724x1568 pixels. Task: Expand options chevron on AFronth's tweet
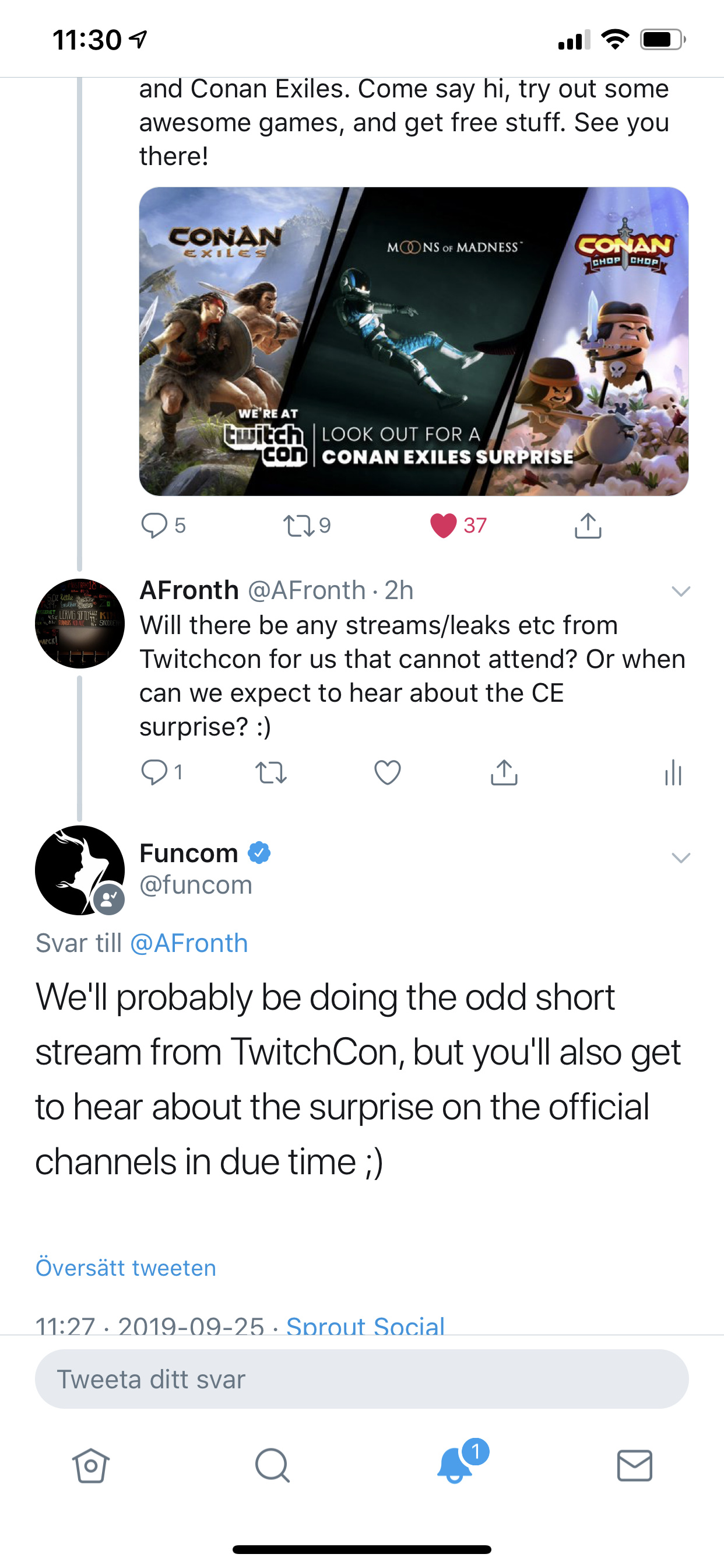coord(681,591)
